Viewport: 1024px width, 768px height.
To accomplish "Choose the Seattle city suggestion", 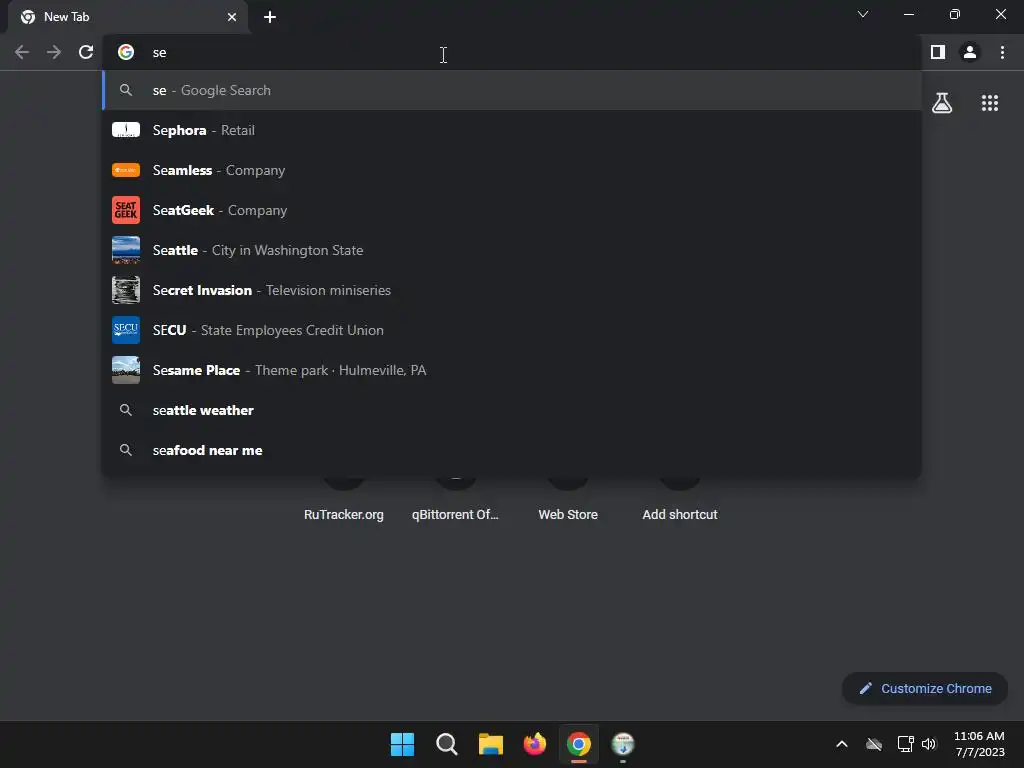I will coord(512,250).
